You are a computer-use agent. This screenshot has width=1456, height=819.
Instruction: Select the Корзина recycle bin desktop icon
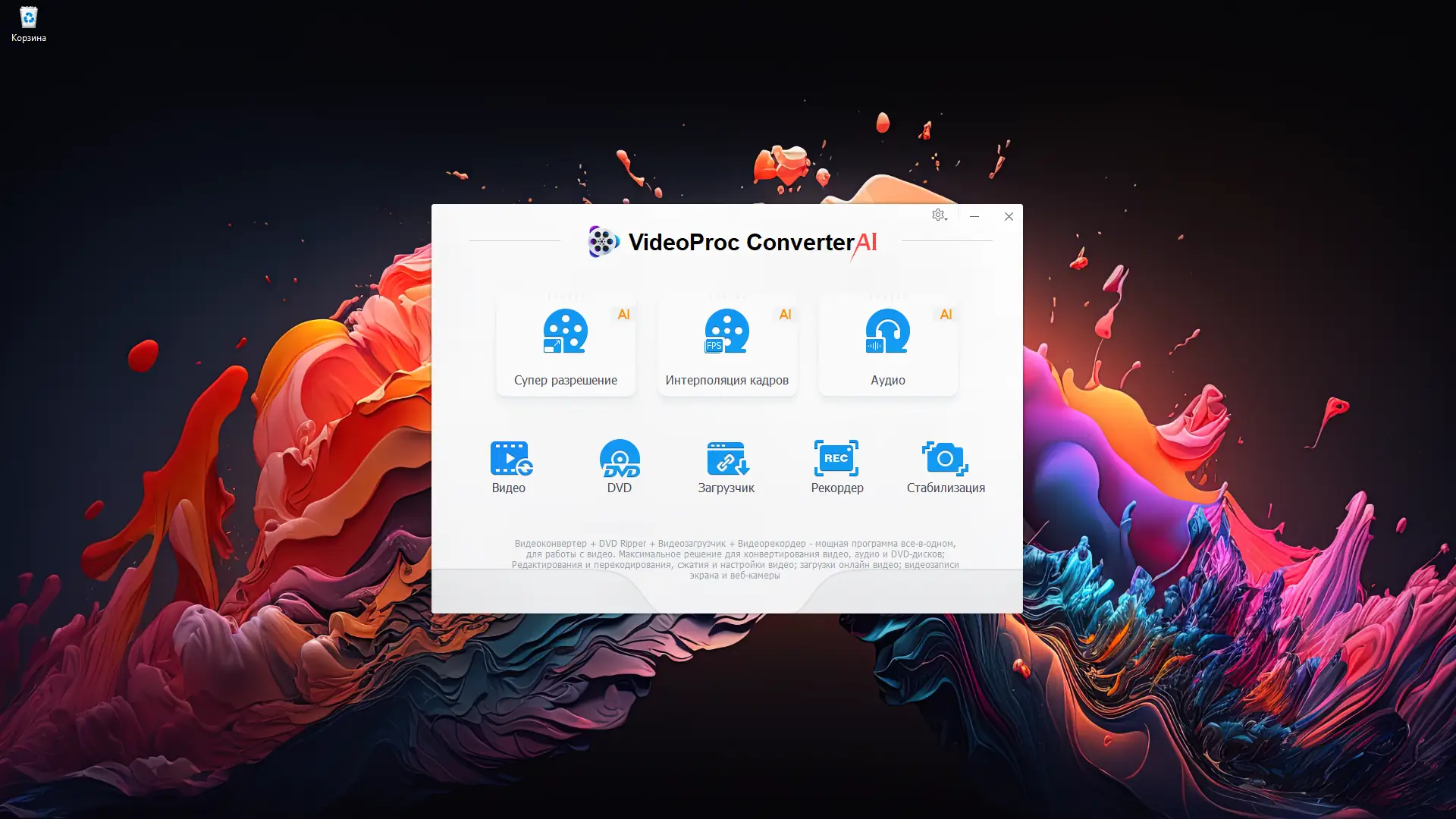28,18
